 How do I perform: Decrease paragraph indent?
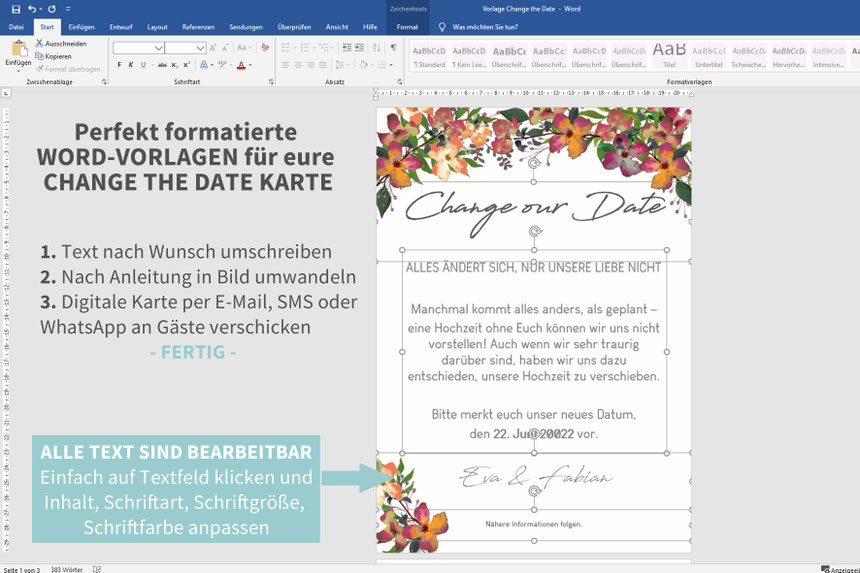pyautogui.click(x=347, y=48)
